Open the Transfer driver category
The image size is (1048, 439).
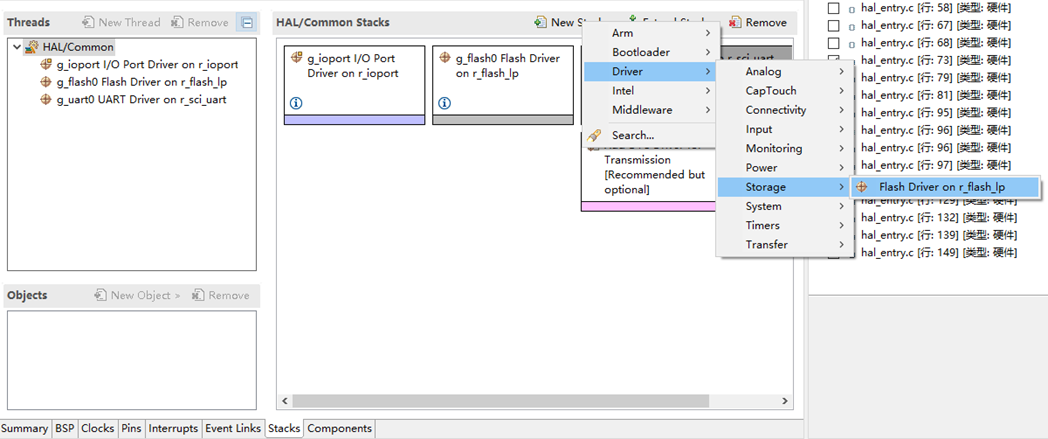coord(785,245)
